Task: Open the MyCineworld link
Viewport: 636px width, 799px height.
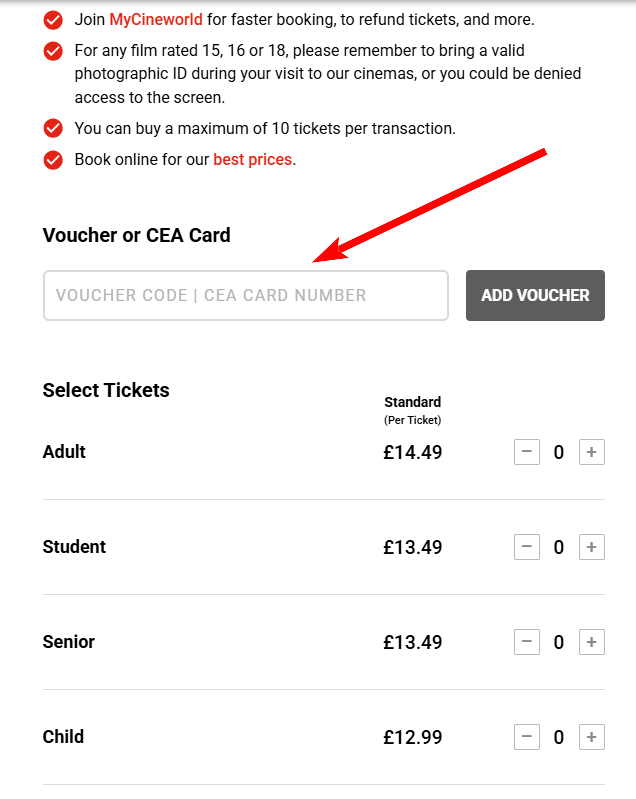Action: pos(155,19)
